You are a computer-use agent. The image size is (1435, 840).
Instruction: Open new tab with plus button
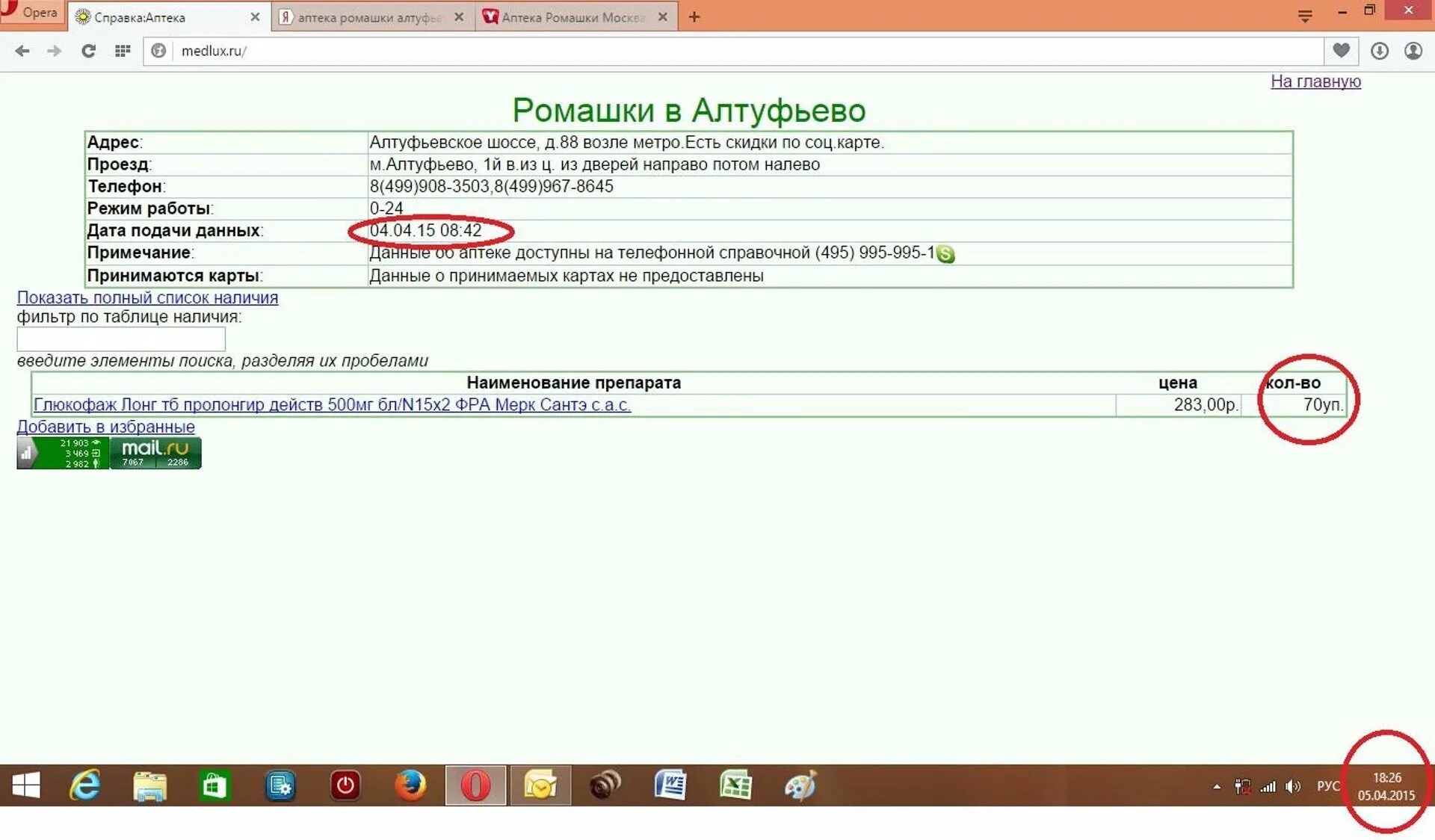694,16
